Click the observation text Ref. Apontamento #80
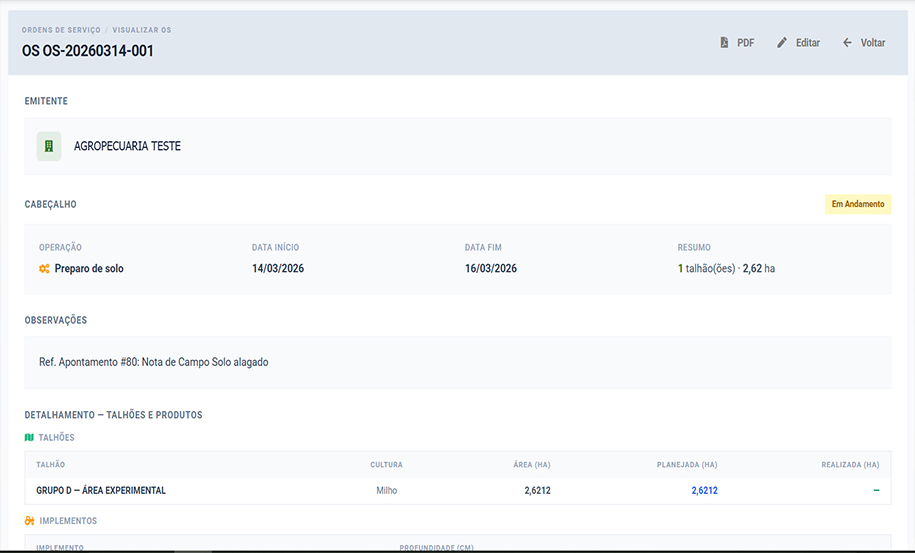This screenshot has height=553, width=915. point(153,362)
